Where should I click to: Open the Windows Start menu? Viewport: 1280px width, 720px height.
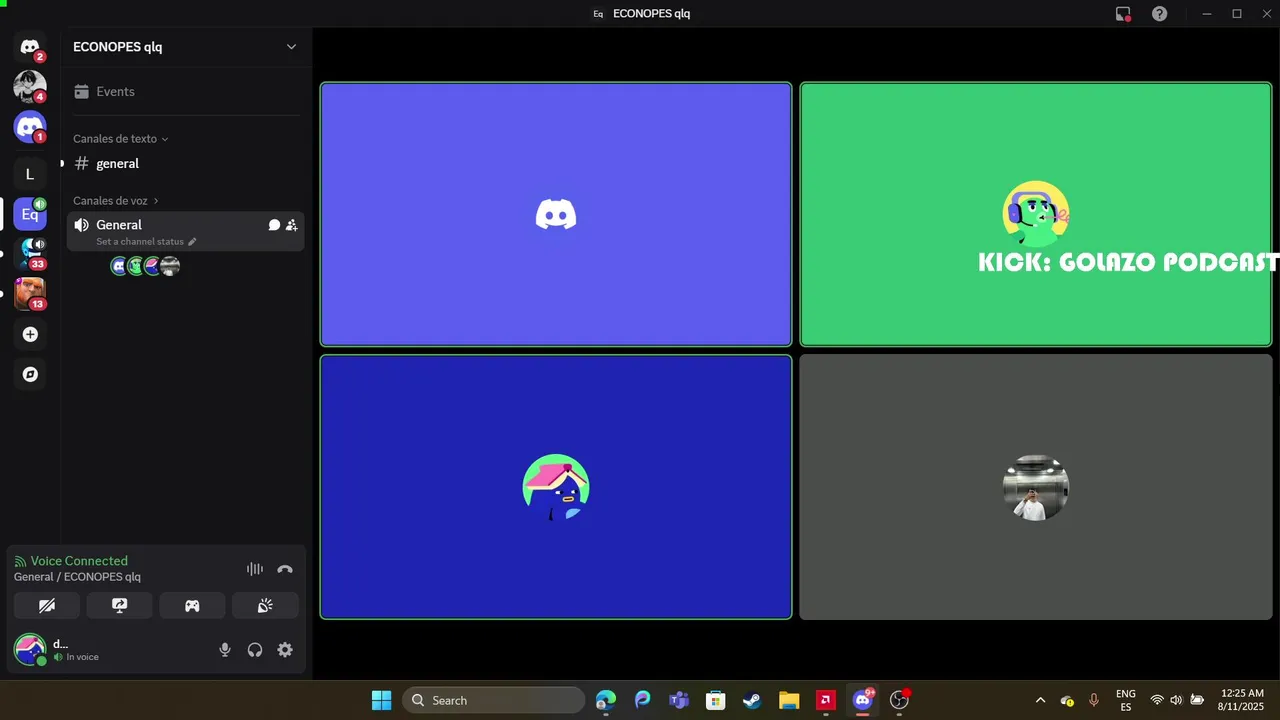click(x=382, y=700)
